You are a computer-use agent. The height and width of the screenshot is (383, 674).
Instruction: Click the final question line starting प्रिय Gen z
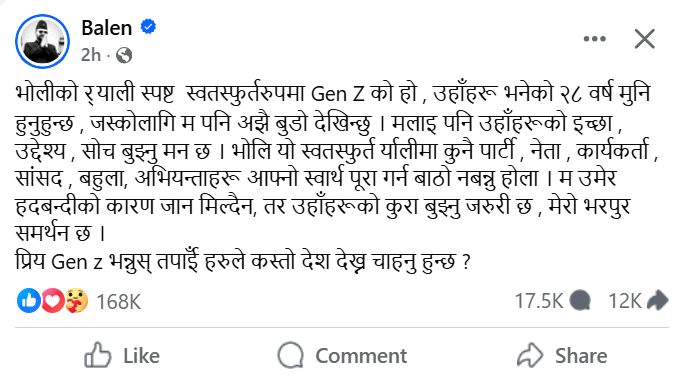[243, 261]
